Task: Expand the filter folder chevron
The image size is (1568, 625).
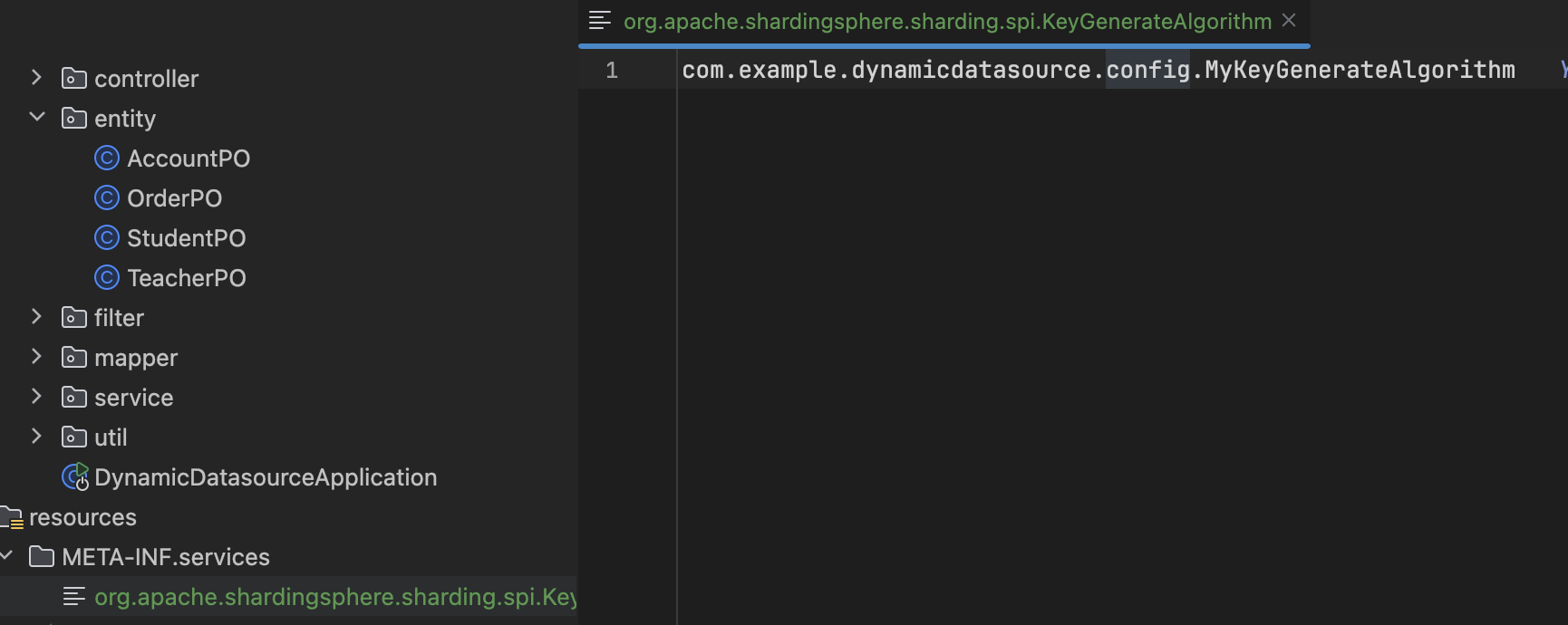Action: pos(36,317)
